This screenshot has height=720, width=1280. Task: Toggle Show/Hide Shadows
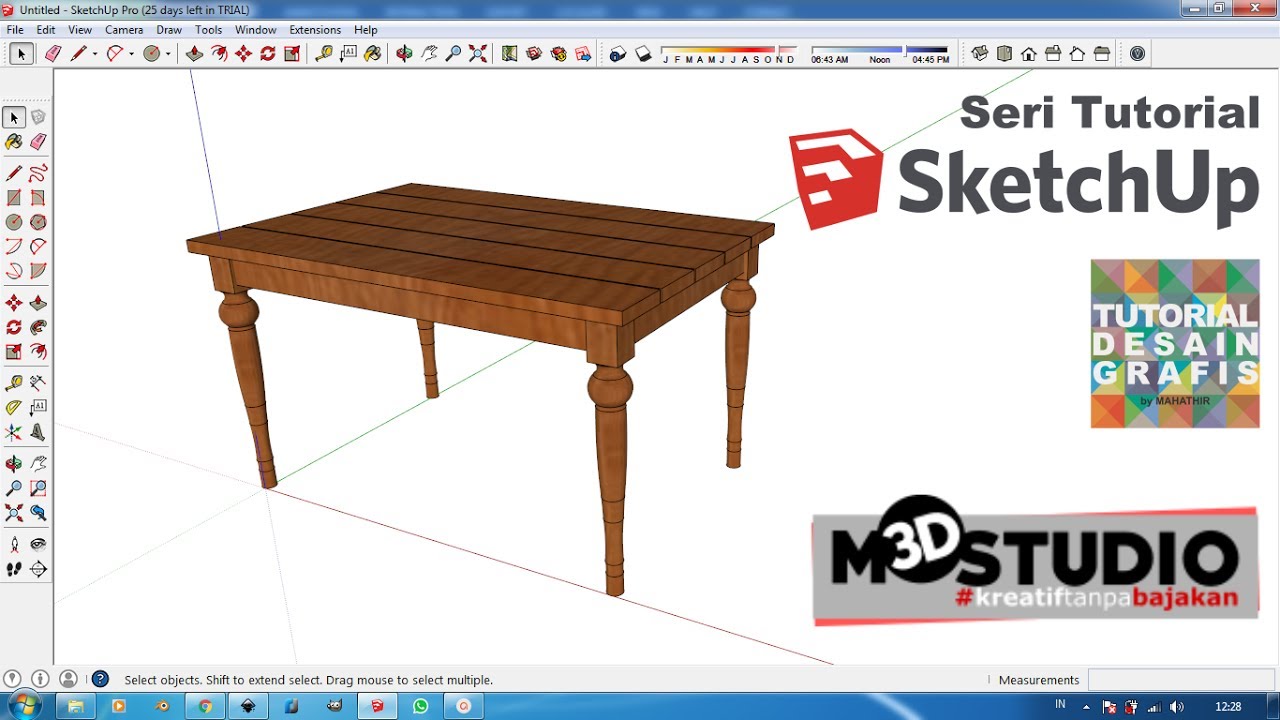[x=643, y=54]
